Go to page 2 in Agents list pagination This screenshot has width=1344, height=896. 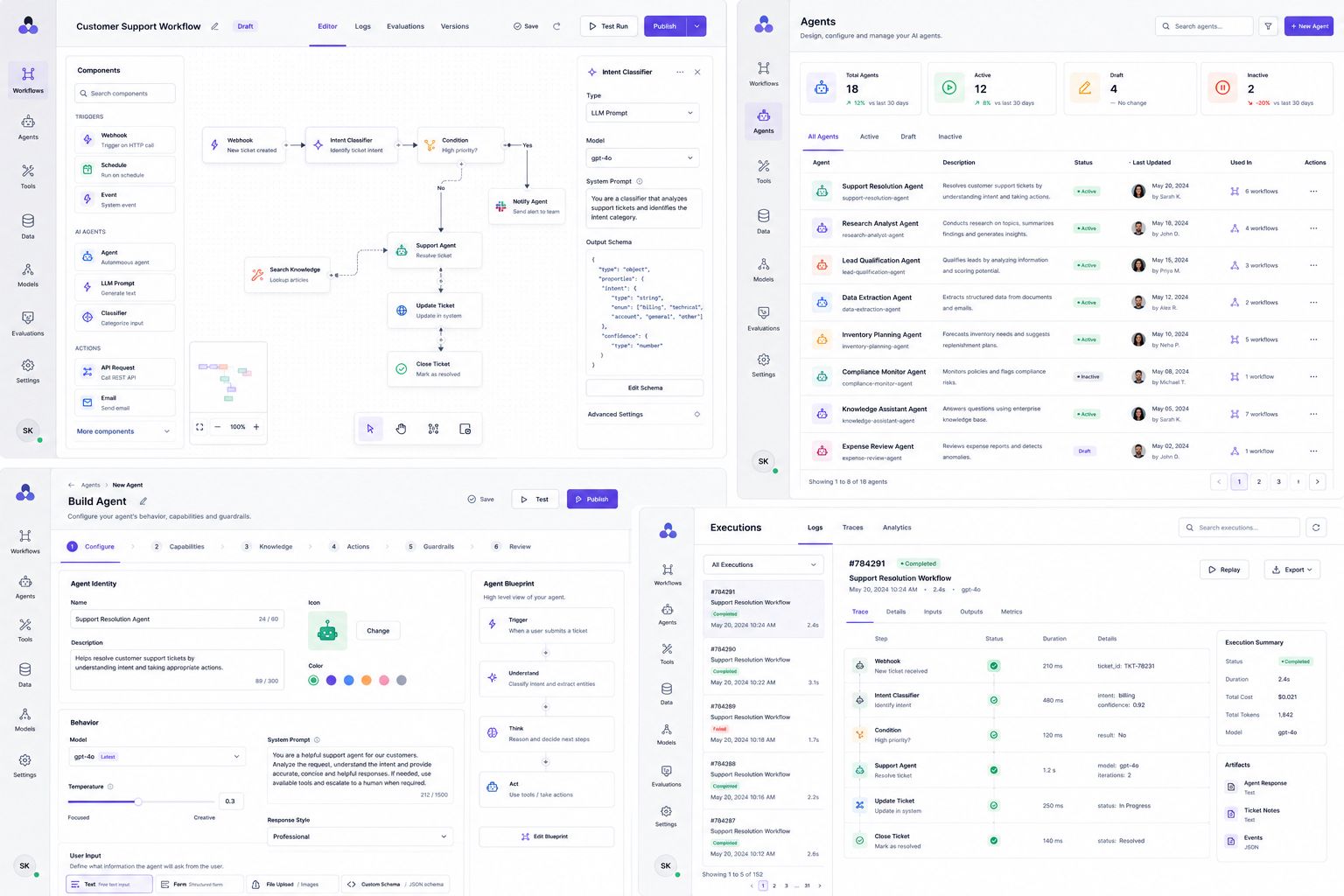(x=1259, y=481)
